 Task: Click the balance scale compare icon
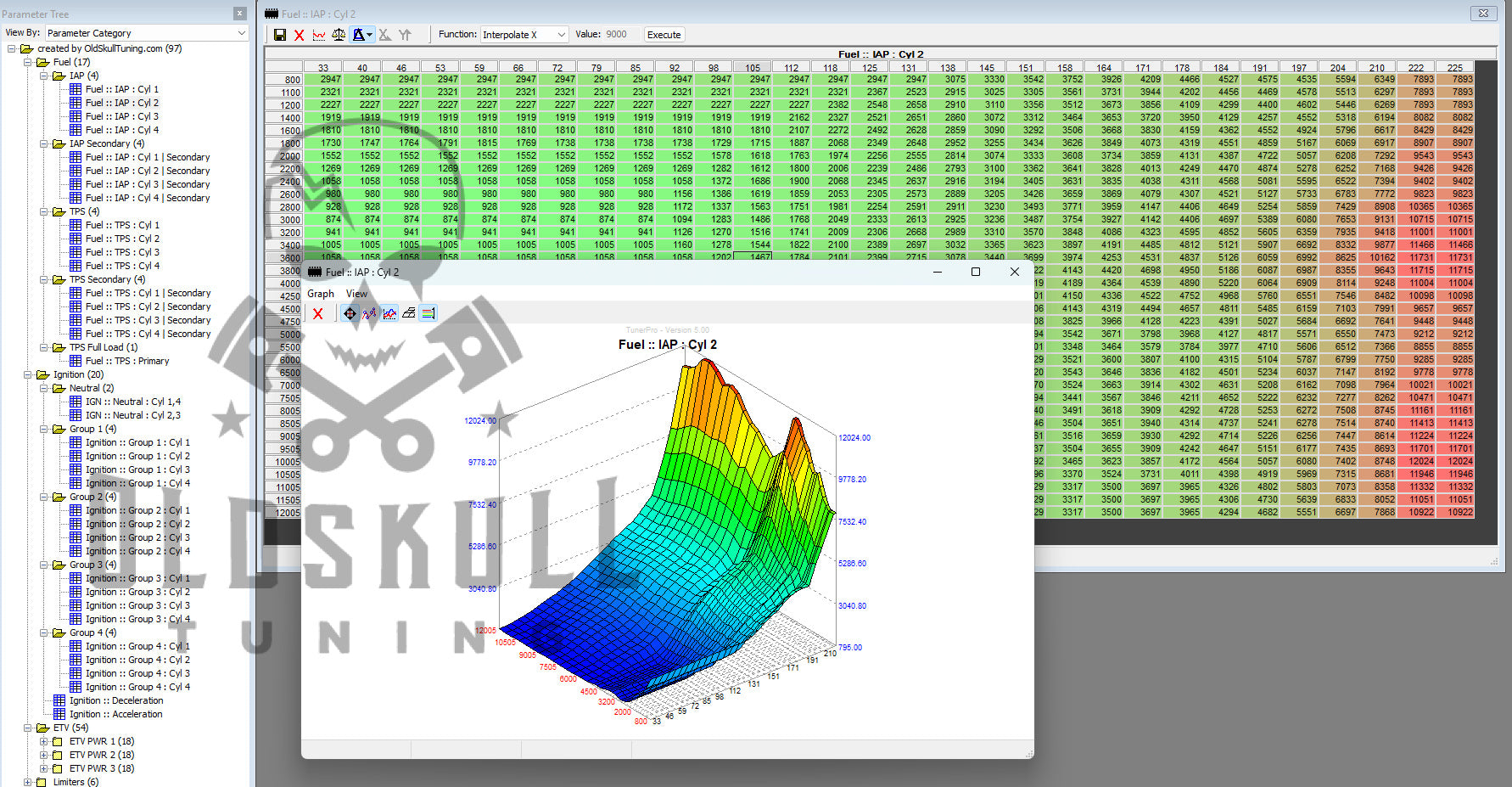339,35
